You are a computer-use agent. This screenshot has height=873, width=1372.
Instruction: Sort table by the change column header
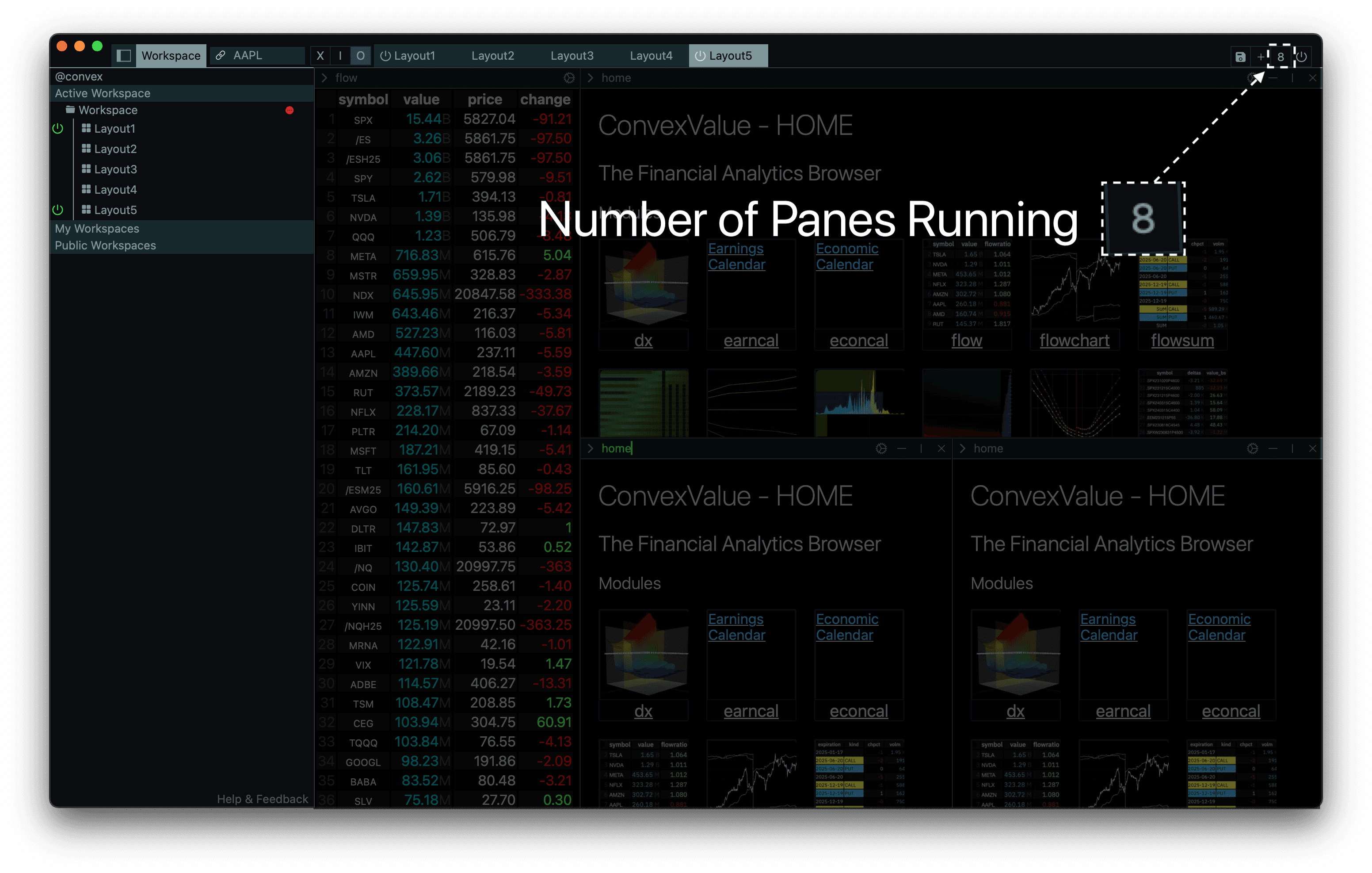[x=545, y=100]
